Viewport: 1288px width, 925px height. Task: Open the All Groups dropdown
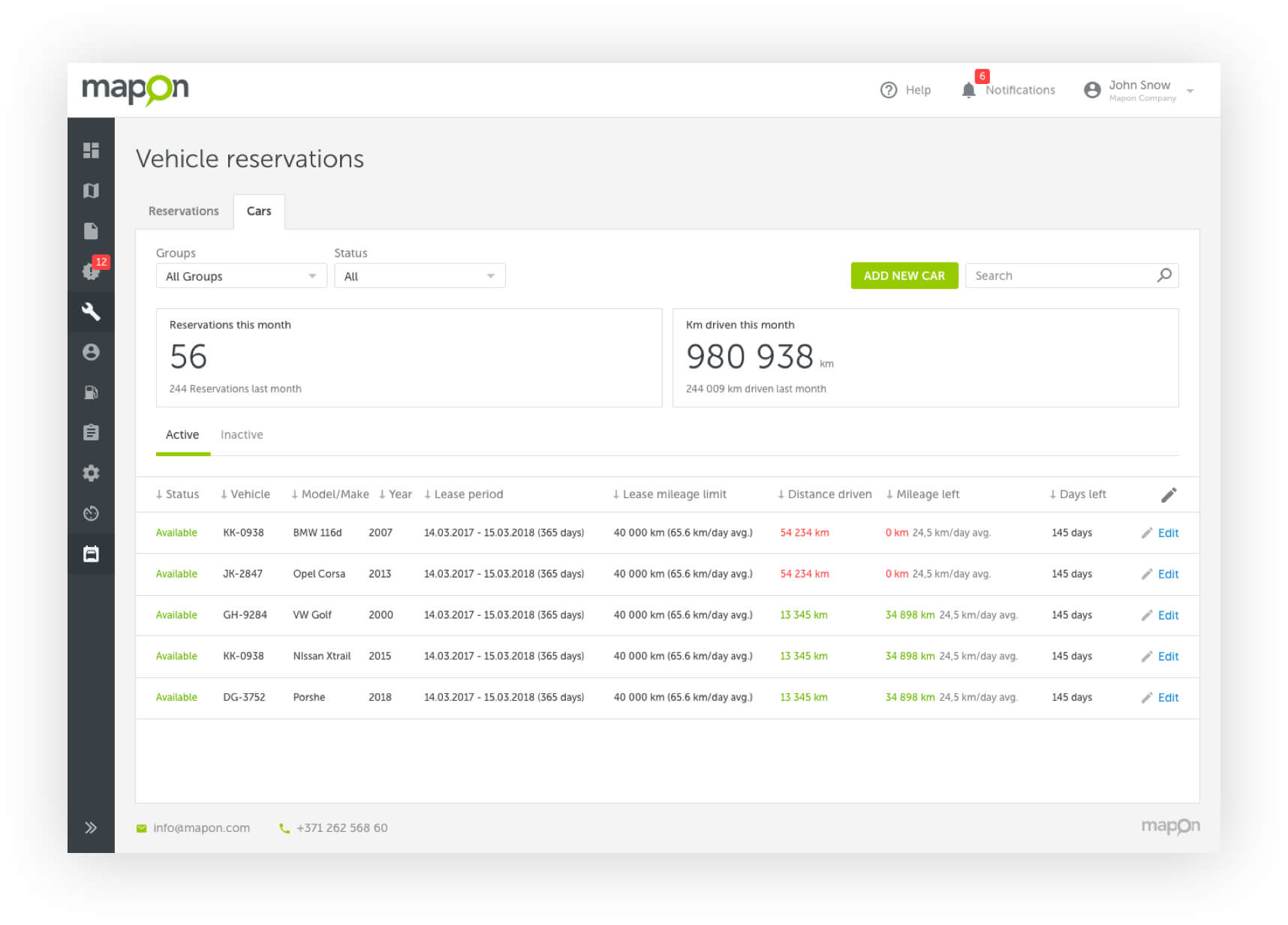coord(241,276)
